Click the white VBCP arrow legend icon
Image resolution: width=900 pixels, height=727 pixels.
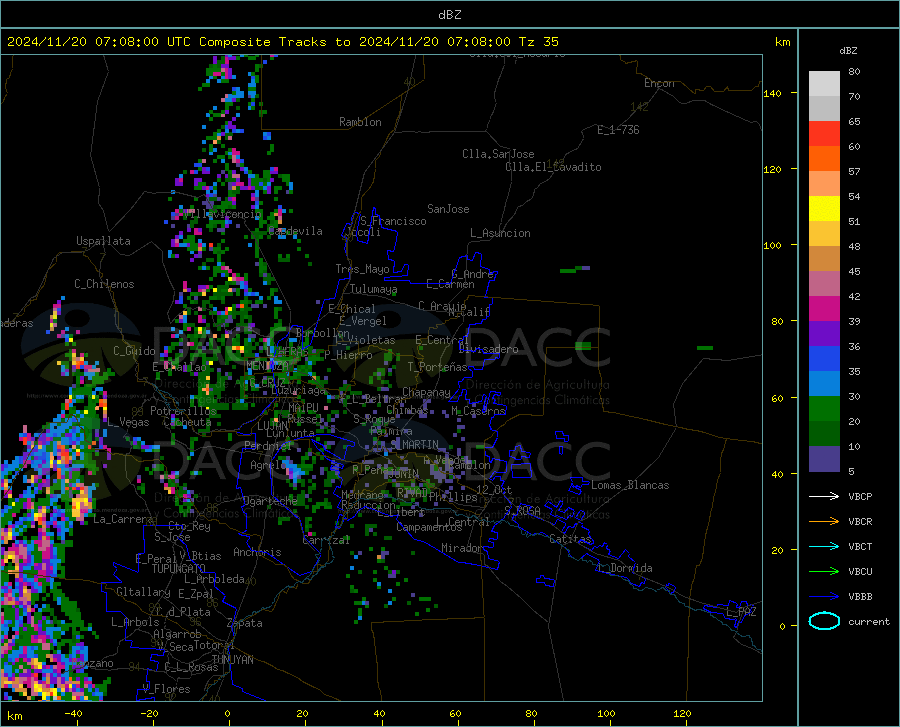point(824,496)
